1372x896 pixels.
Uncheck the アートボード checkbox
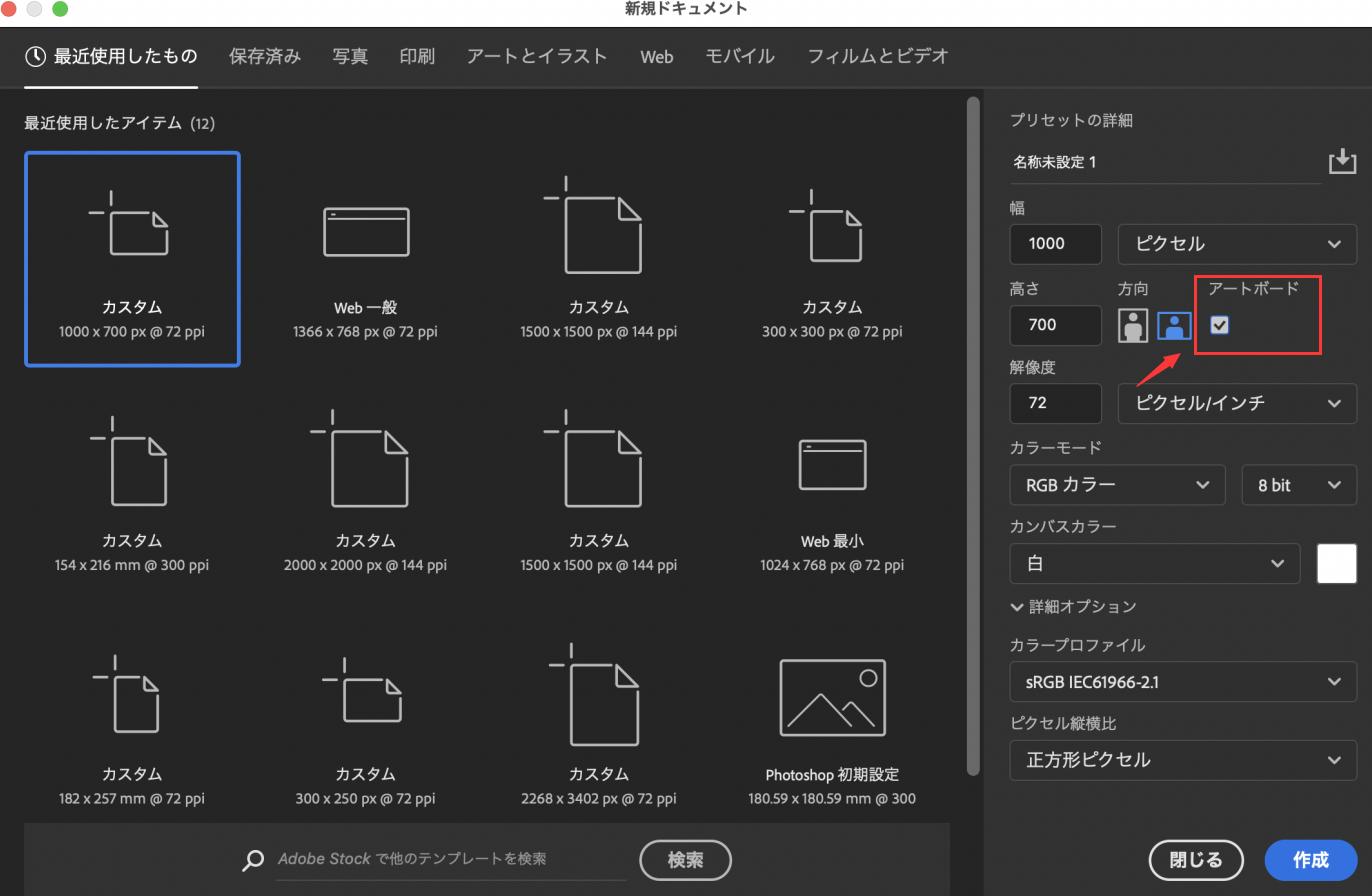pyautogui.click(x=1219, y=325)
